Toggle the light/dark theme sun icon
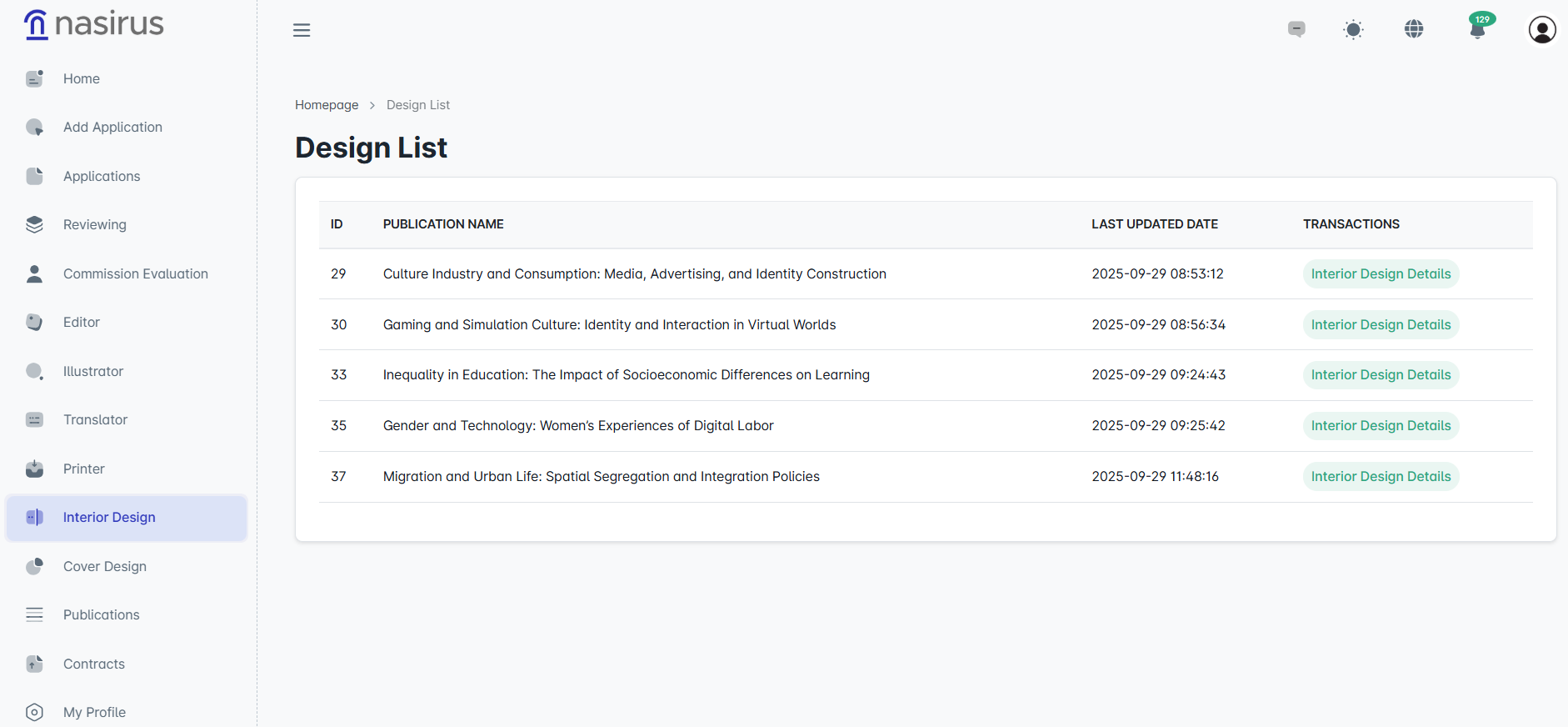Image resolution: width=1568 pixels, height=727 pixels. pos(1353,30)
